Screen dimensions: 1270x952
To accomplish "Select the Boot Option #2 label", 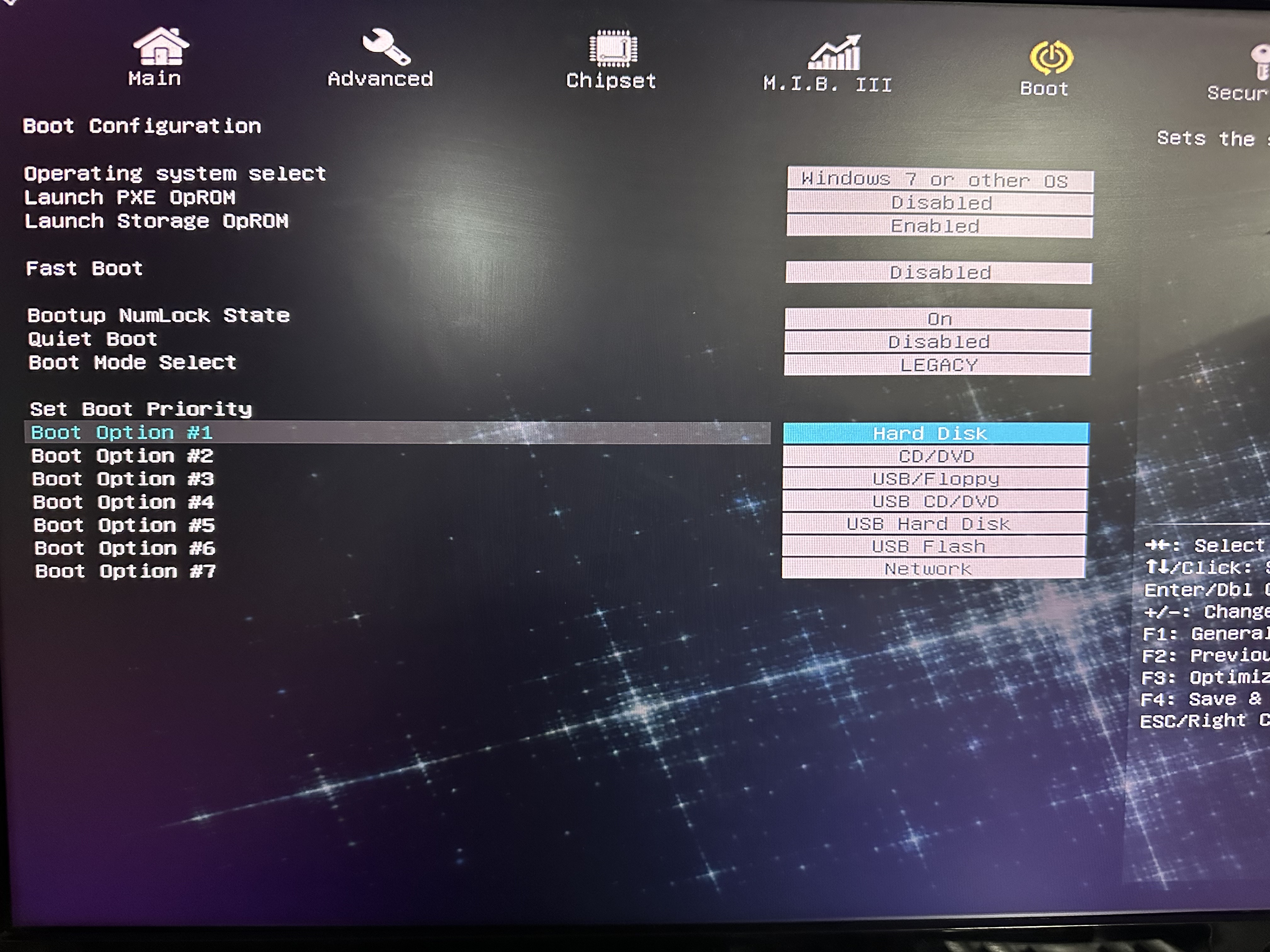I will [122, 456].
